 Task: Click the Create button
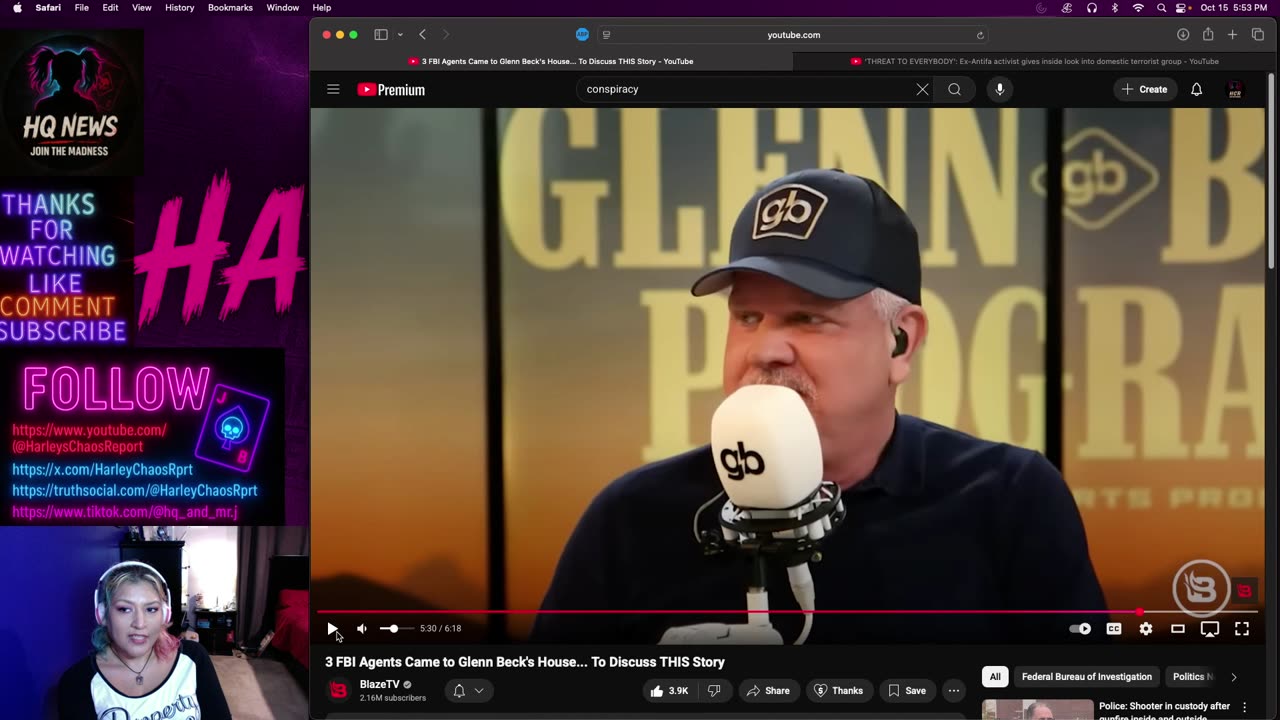1144,89
